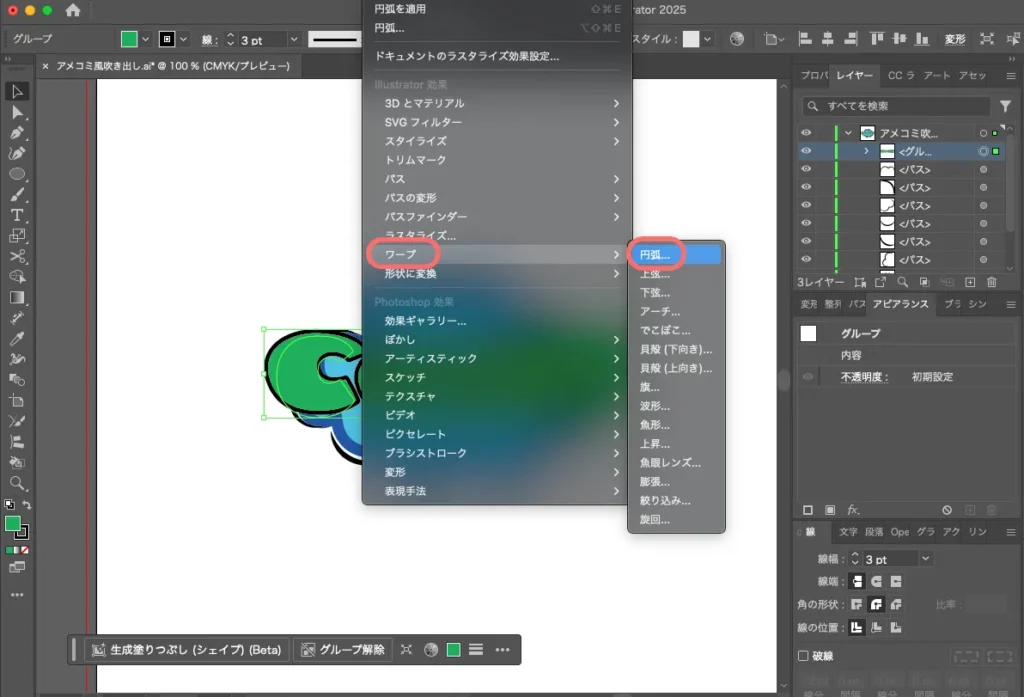Click the グループ解除 ungroup button
The image size is (1024, 697).
pyautogui.click(x=342, y=650)
